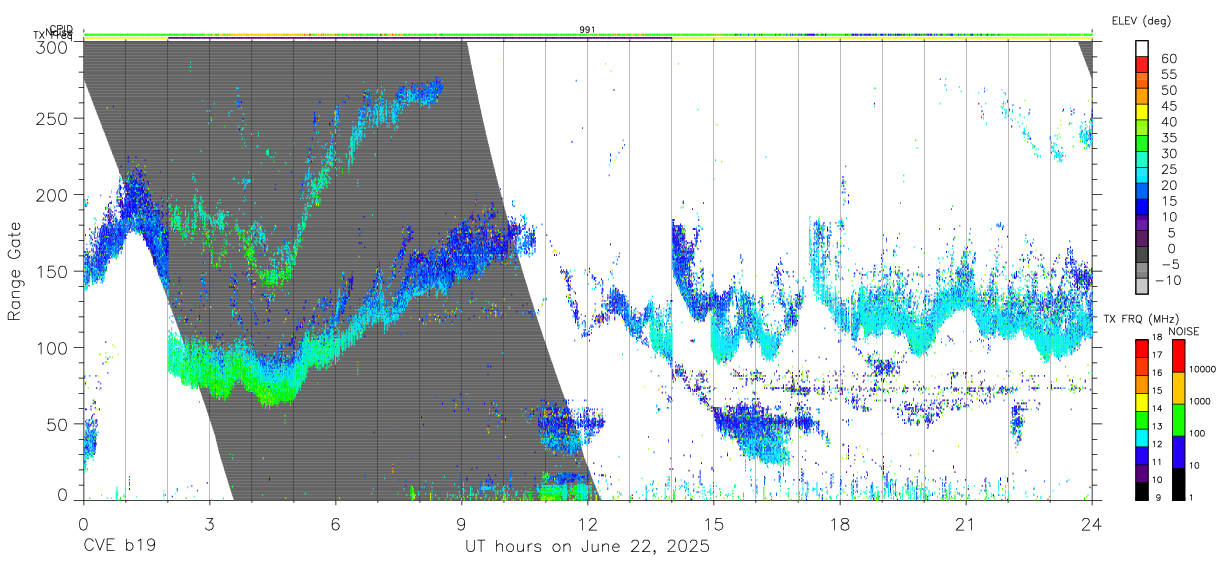Click hour 9 on the UT time axis
This screenshot has height=567, width=1228.
pyautogui.click(x=461, y=524)
